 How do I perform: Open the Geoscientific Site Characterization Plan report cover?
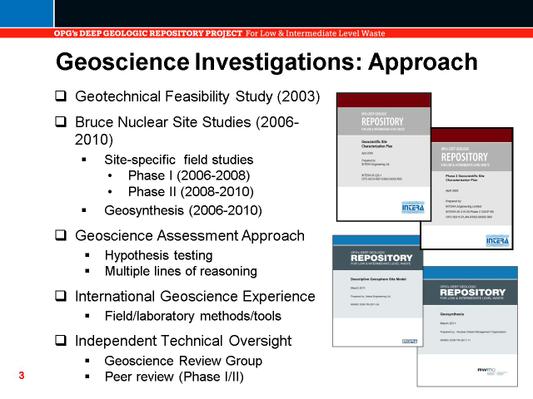[x=384, y=157]
